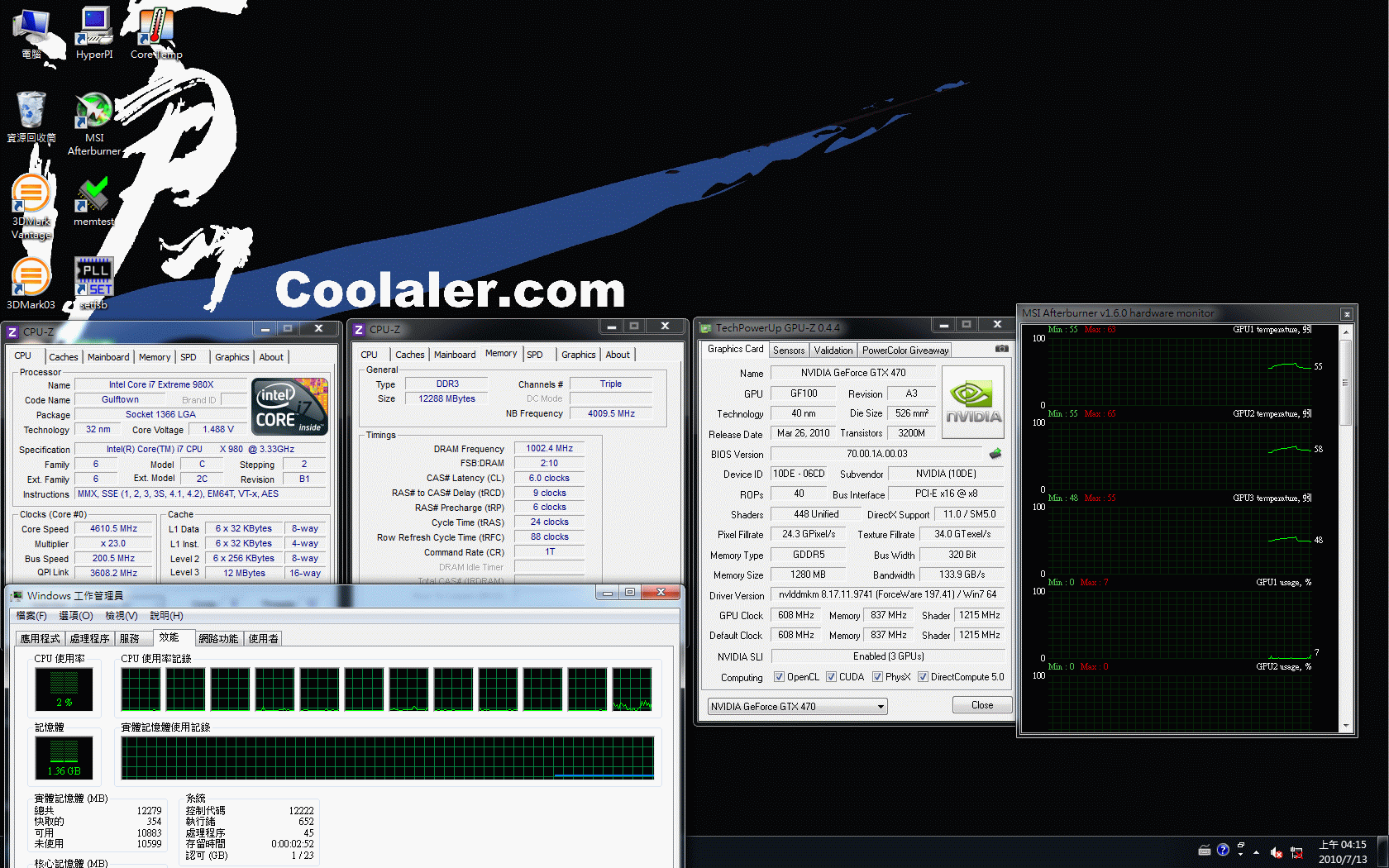
Task: Open the 3DMark Vantage shortcut
Action: (x=31, y=207)
